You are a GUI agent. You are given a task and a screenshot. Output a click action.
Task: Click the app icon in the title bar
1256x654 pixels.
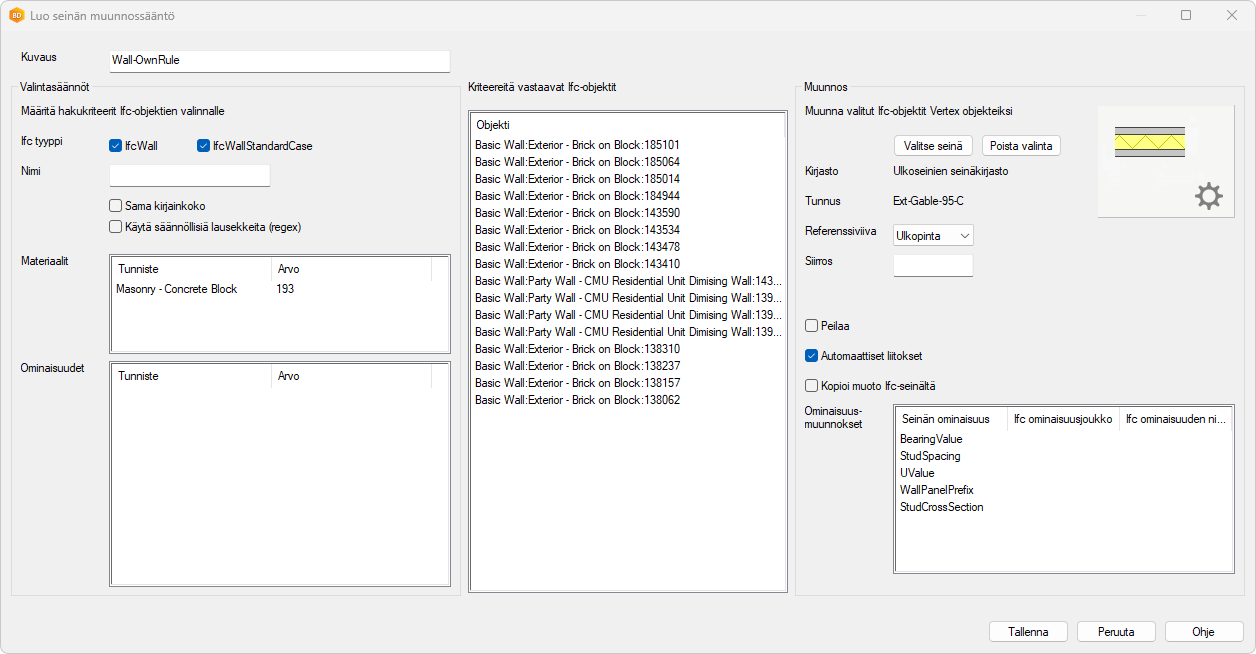(x=16, y=16)
